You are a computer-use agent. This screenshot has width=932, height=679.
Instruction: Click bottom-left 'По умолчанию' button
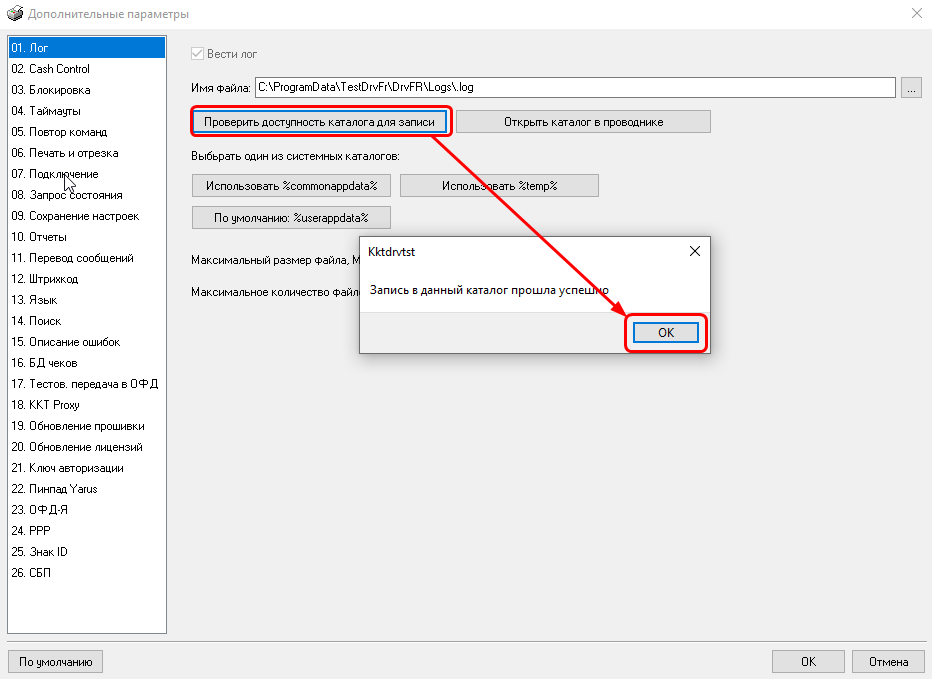(55, 661)
